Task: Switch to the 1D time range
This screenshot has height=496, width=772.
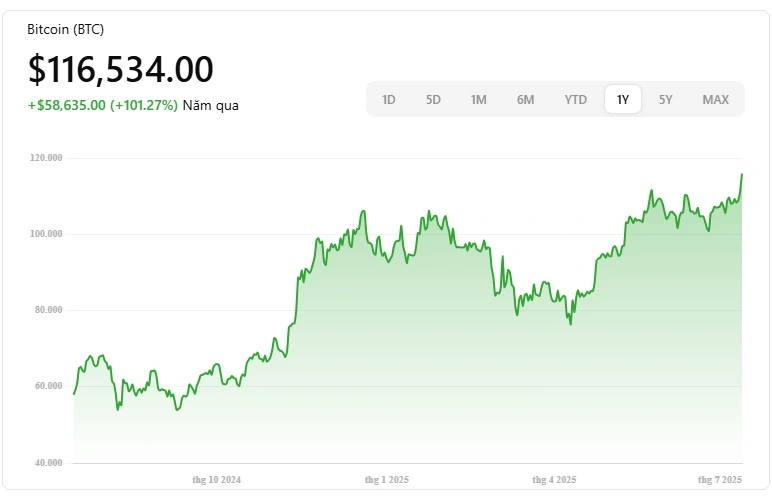Action: (x=389, y=99)
